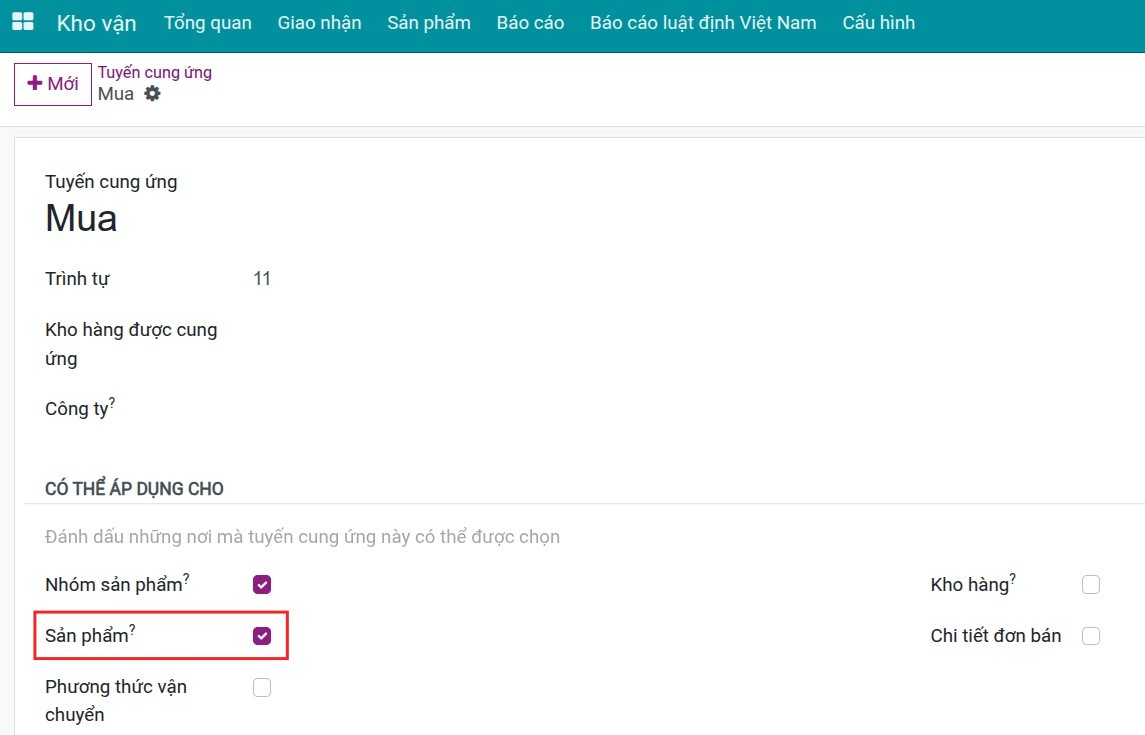
Task: Enable the Phương thức vận chuyển checkbox
Action: click(x=262, y=687)
